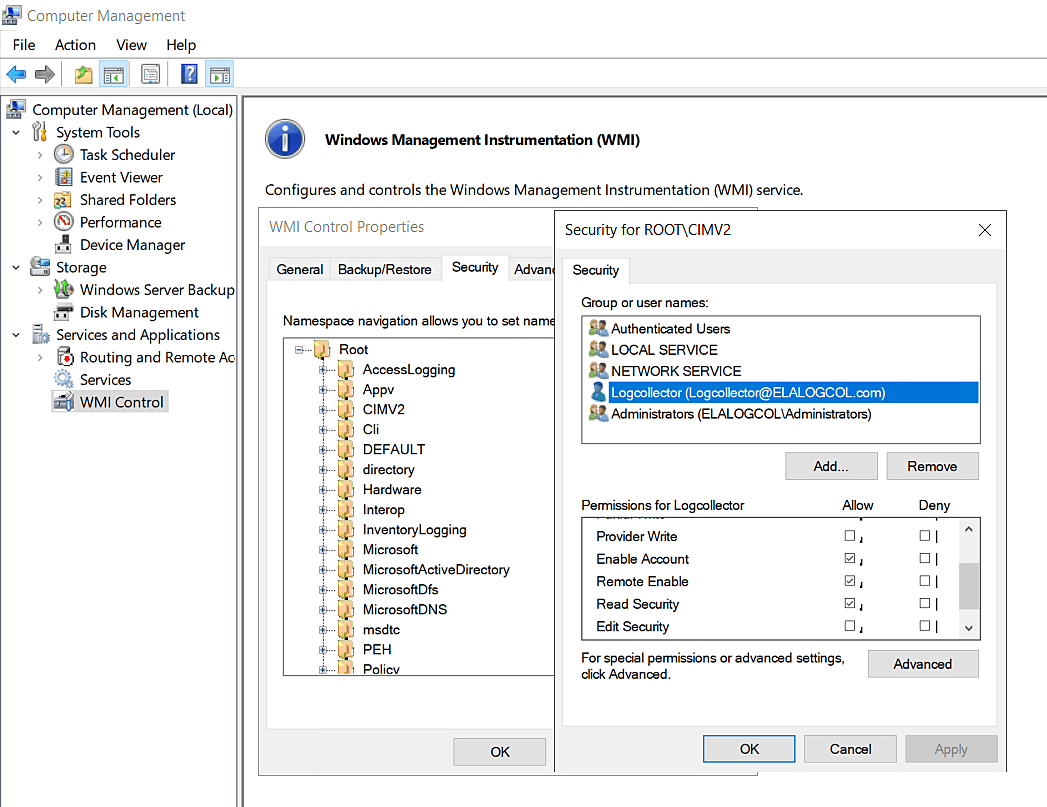The width and height of the screenshot is (1047, 807).
Task: Click the blue WMI information icon
Action: [x=285, y=139]
